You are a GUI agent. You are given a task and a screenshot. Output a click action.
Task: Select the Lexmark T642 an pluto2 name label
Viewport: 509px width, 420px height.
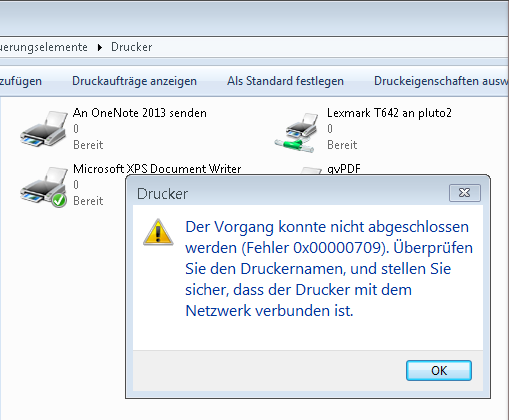(389, 113)
